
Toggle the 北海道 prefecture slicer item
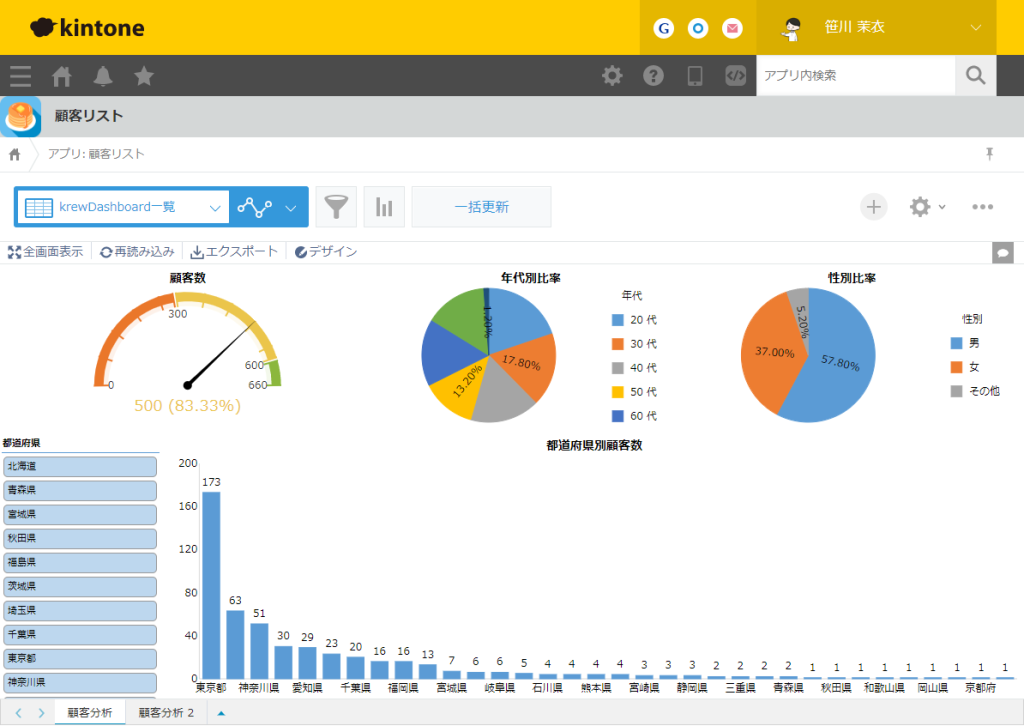(80, 466)
